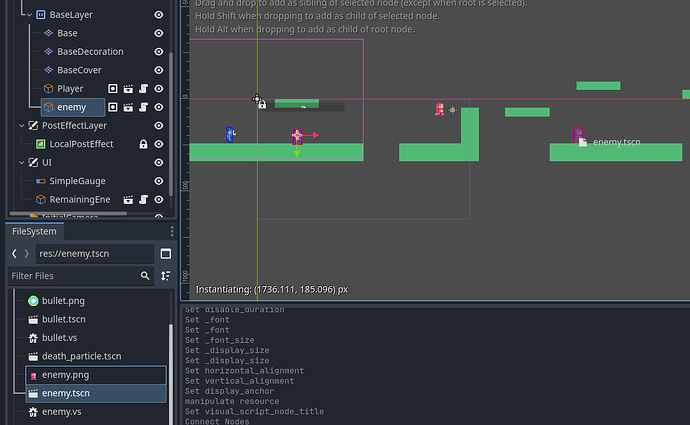Toggle the FileSystem split mode icon
Image resolution: width=690 pixels, height=425 pixels.
point(165,254)
